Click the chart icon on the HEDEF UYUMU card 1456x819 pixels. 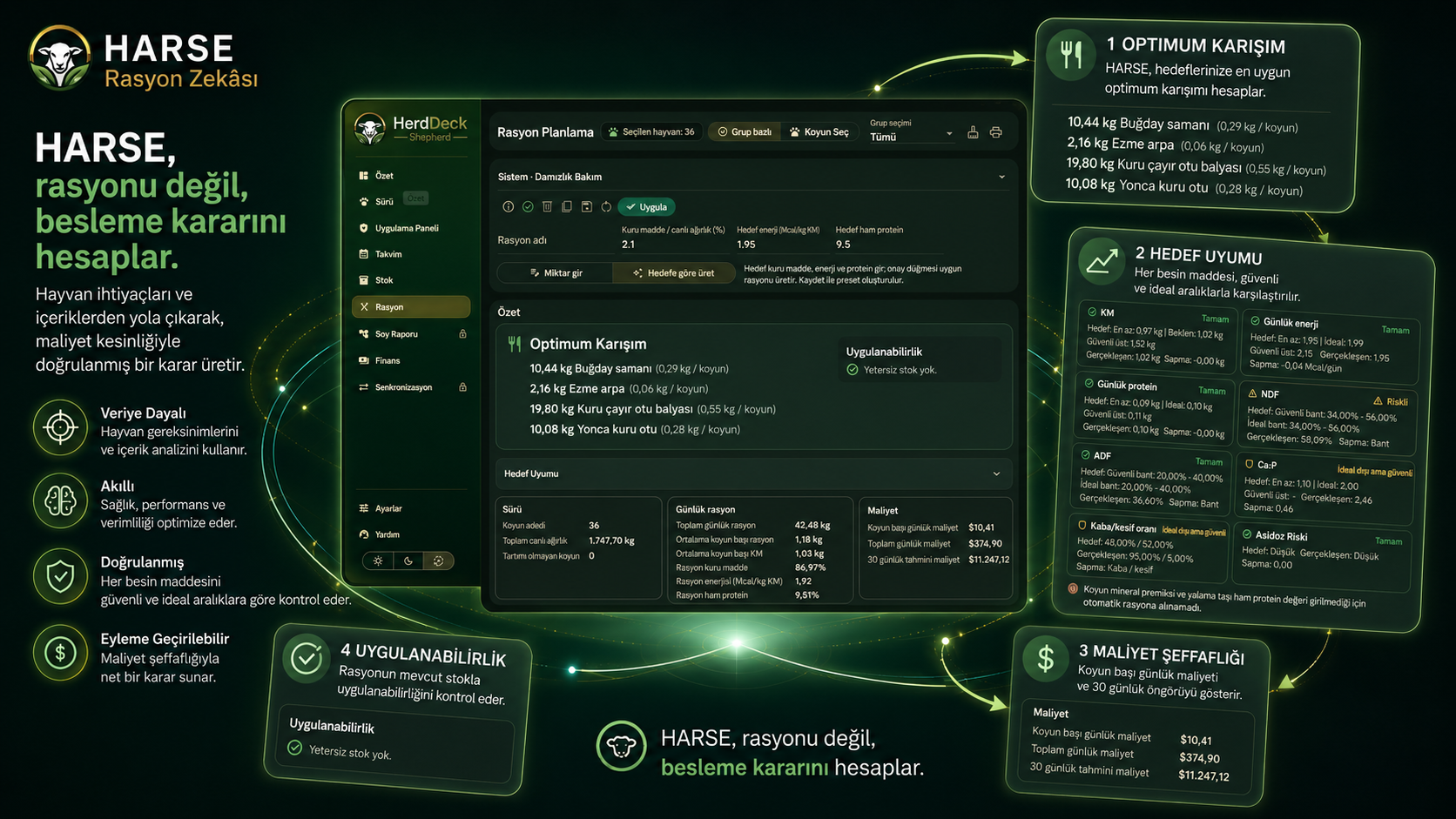click(x=1102, y=261)
